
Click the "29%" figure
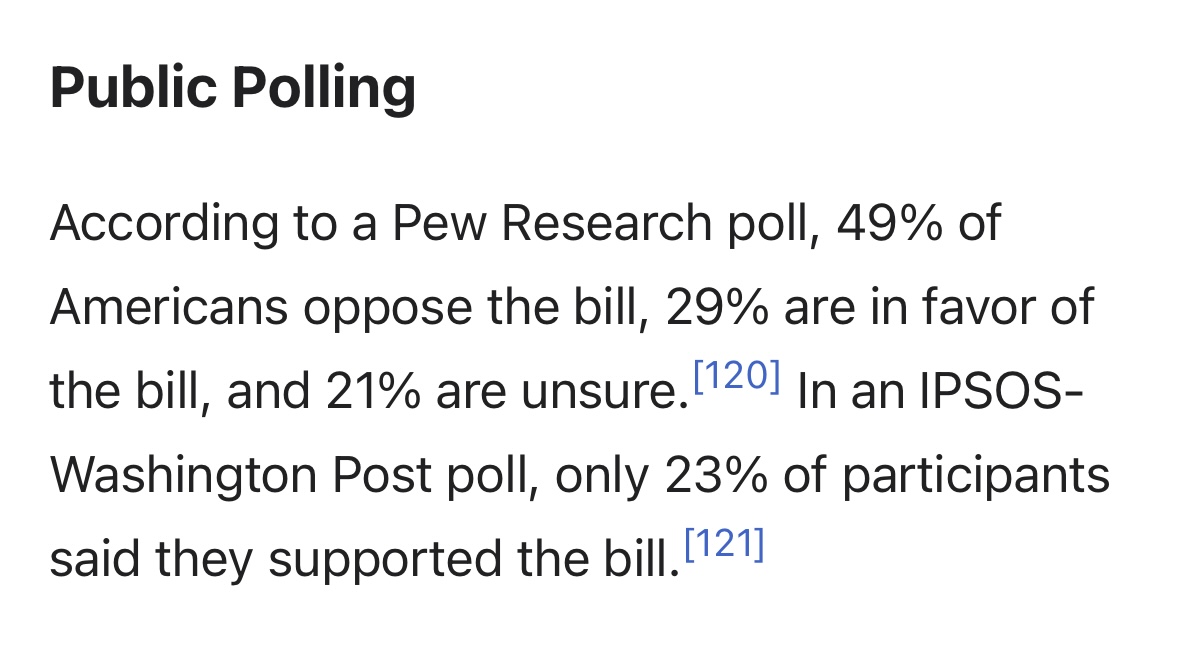tap(717, 308)
